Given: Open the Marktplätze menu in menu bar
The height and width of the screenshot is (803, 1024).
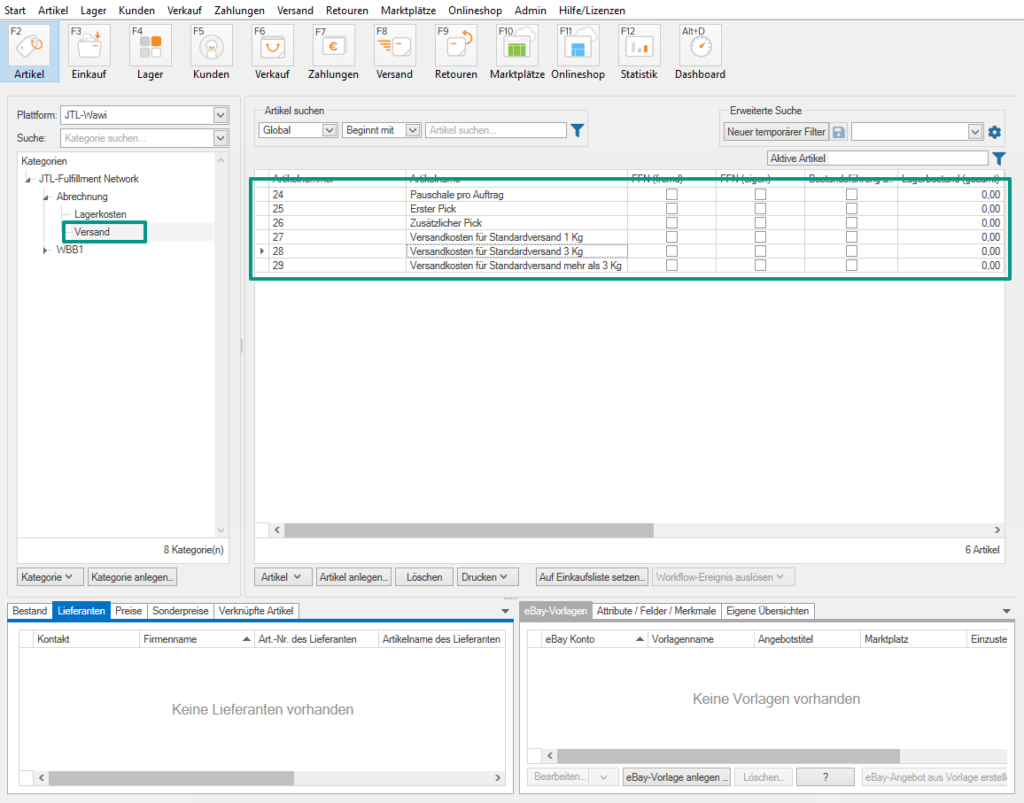Looking at the screenshot, I should pyautogui.click(x=408, y=10).
